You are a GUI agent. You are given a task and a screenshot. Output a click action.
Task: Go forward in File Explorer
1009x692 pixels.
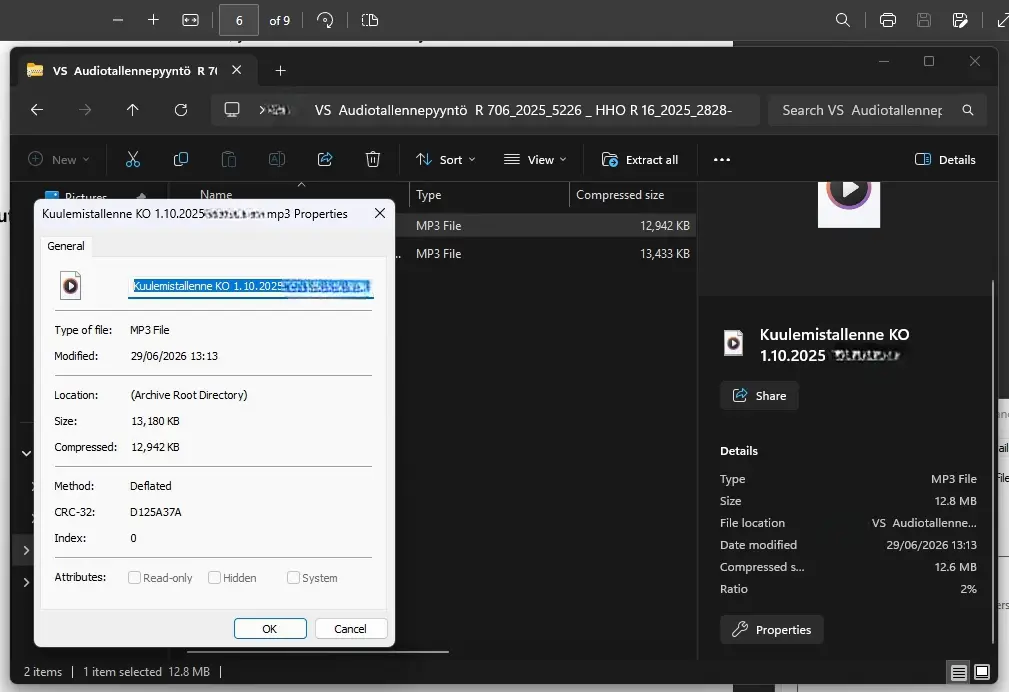(85, 110)
